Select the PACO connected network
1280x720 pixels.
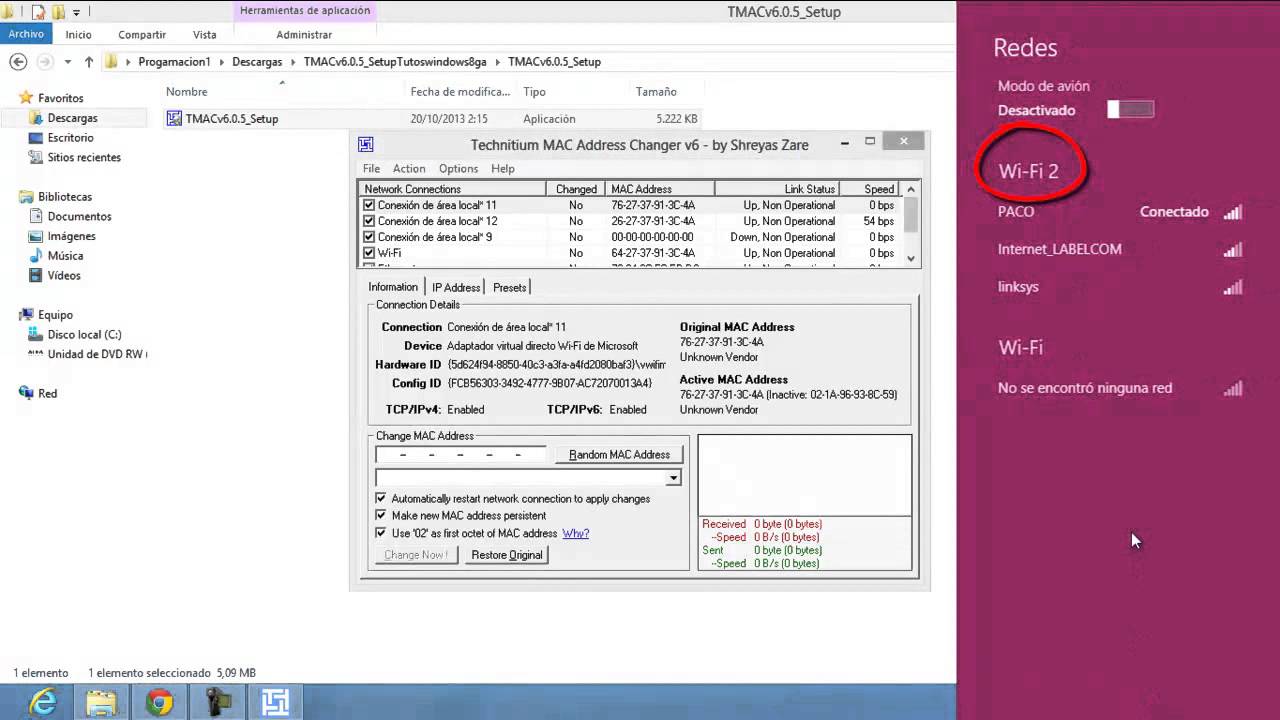pyautogui.click(x=1118, y=212)
